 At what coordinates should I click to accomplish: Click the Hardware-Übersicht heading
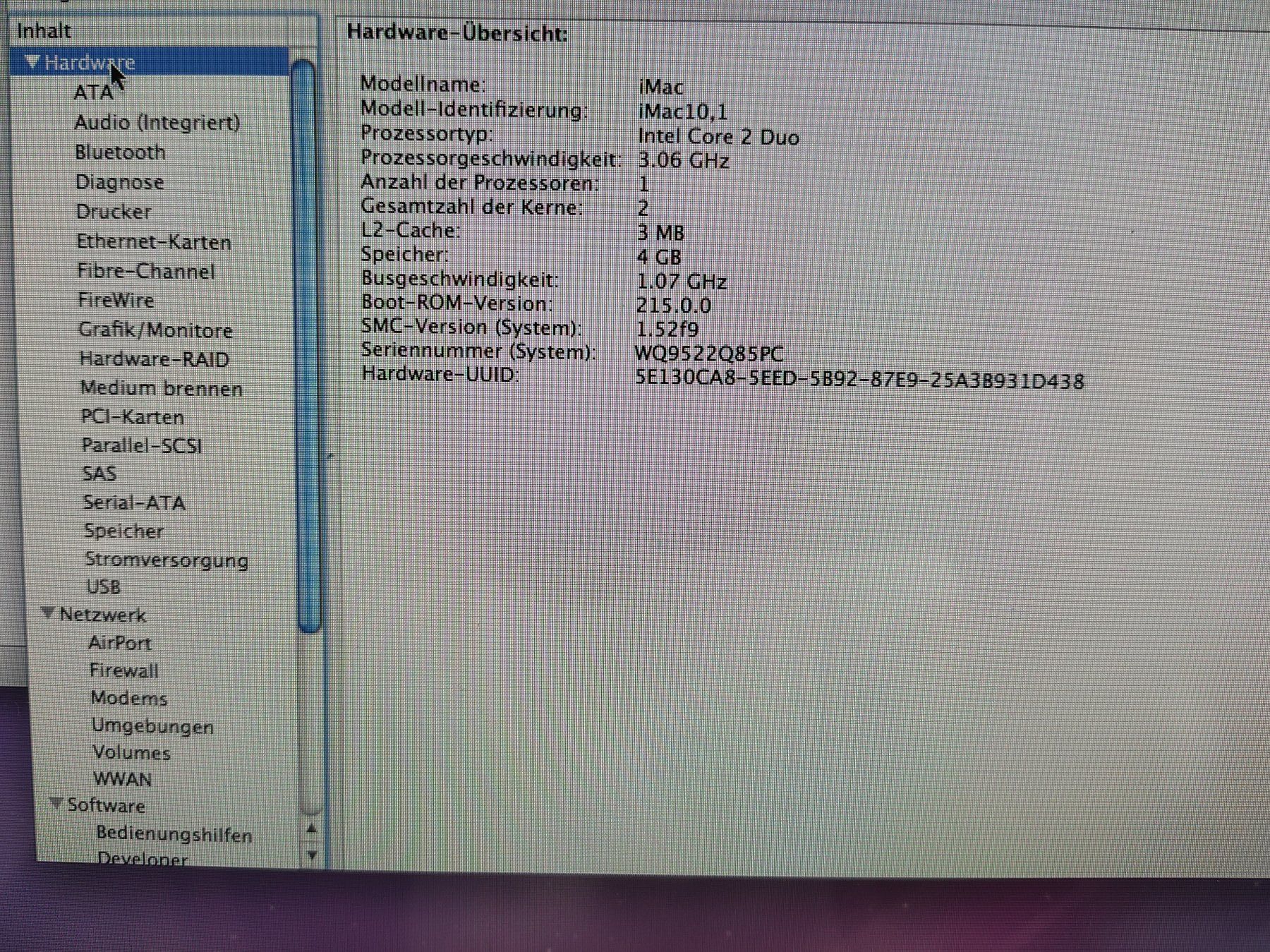pyautogui.click(x=457, y=33)
